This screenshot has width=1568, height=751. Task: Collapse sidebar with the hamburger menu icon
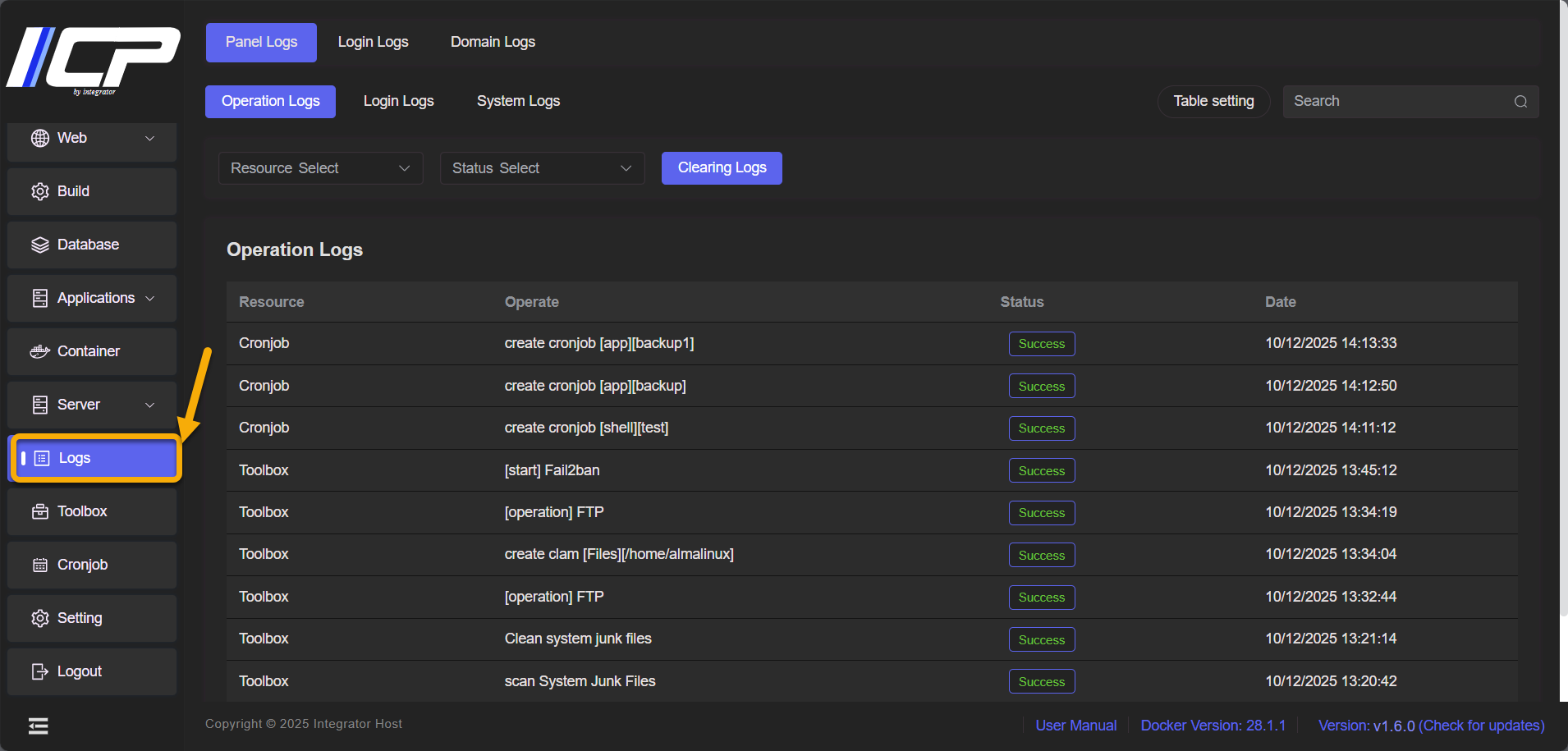tap(38, 726)
